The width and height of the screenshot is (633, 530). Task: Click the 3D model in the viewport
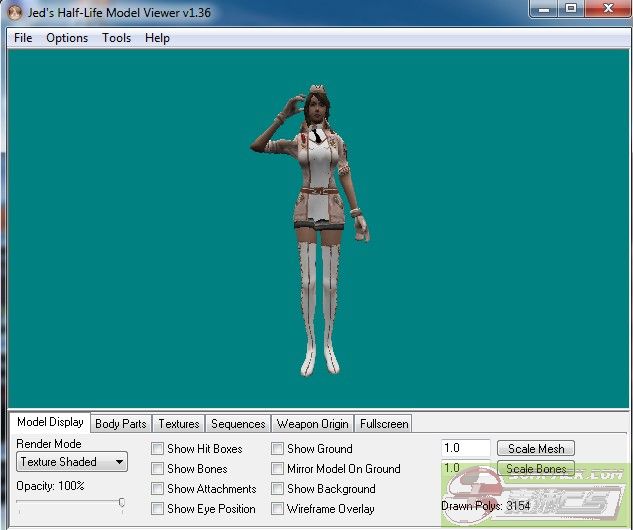click(317, 230)
